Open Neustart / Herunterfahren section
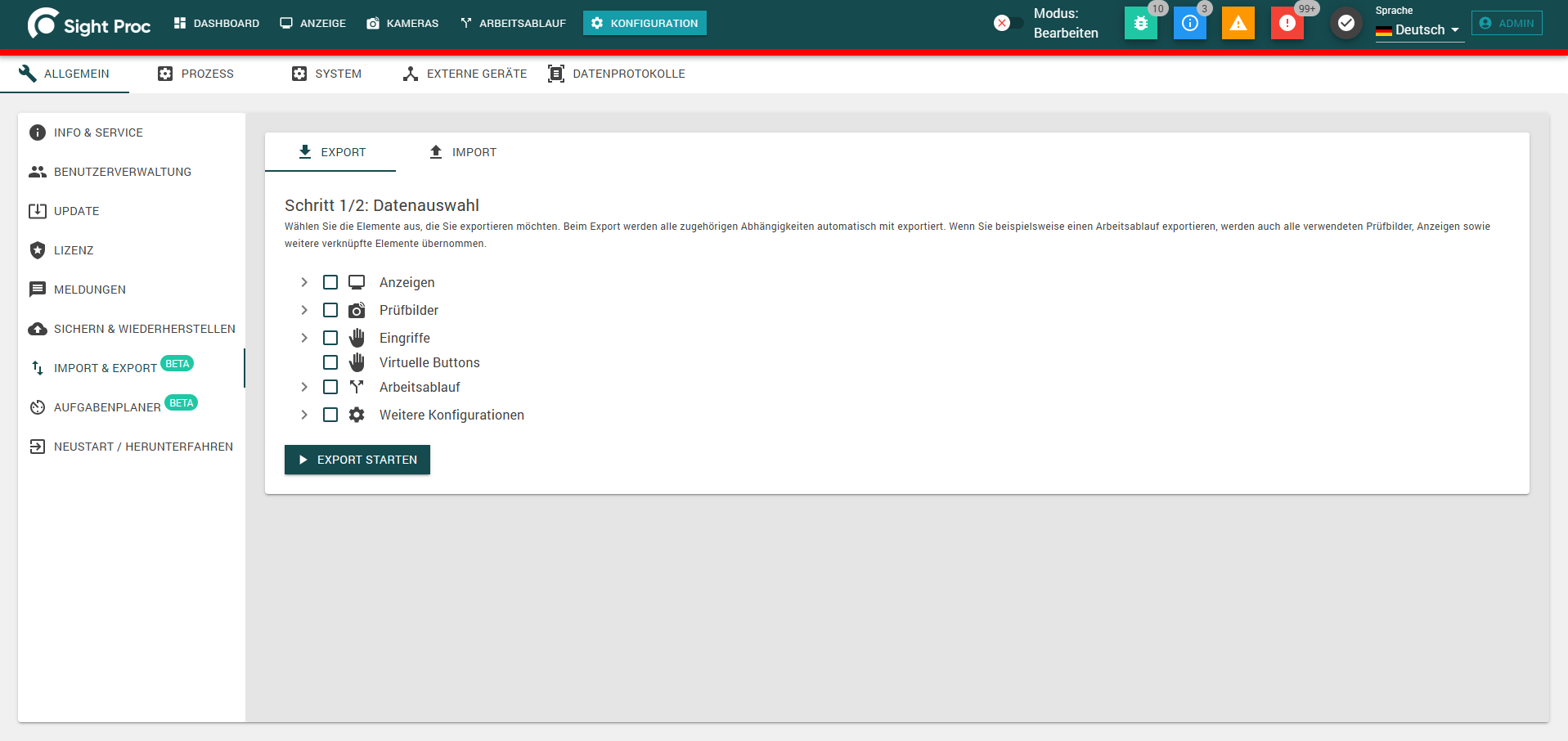Viewport: 1568px width, 741px height. (132, 447)
